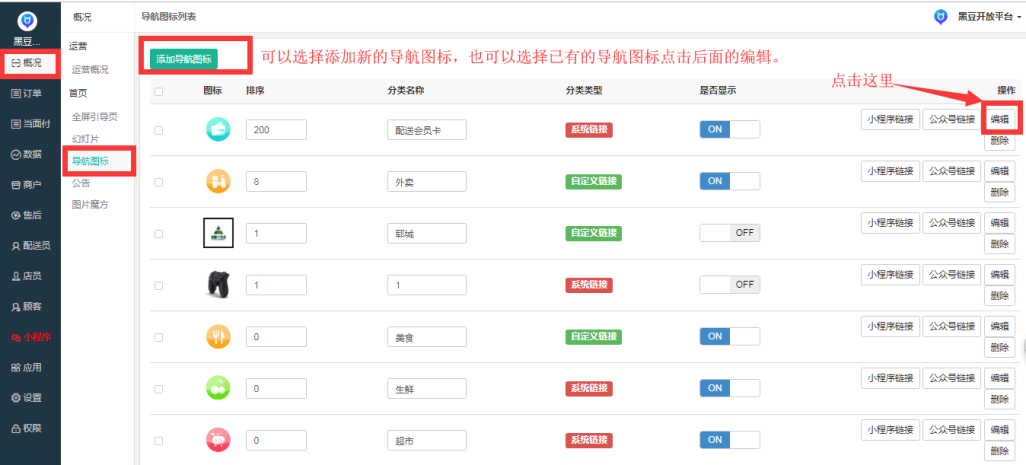
Task: Tick the checkbox for 生鲜 row
Action: point(158,389)
